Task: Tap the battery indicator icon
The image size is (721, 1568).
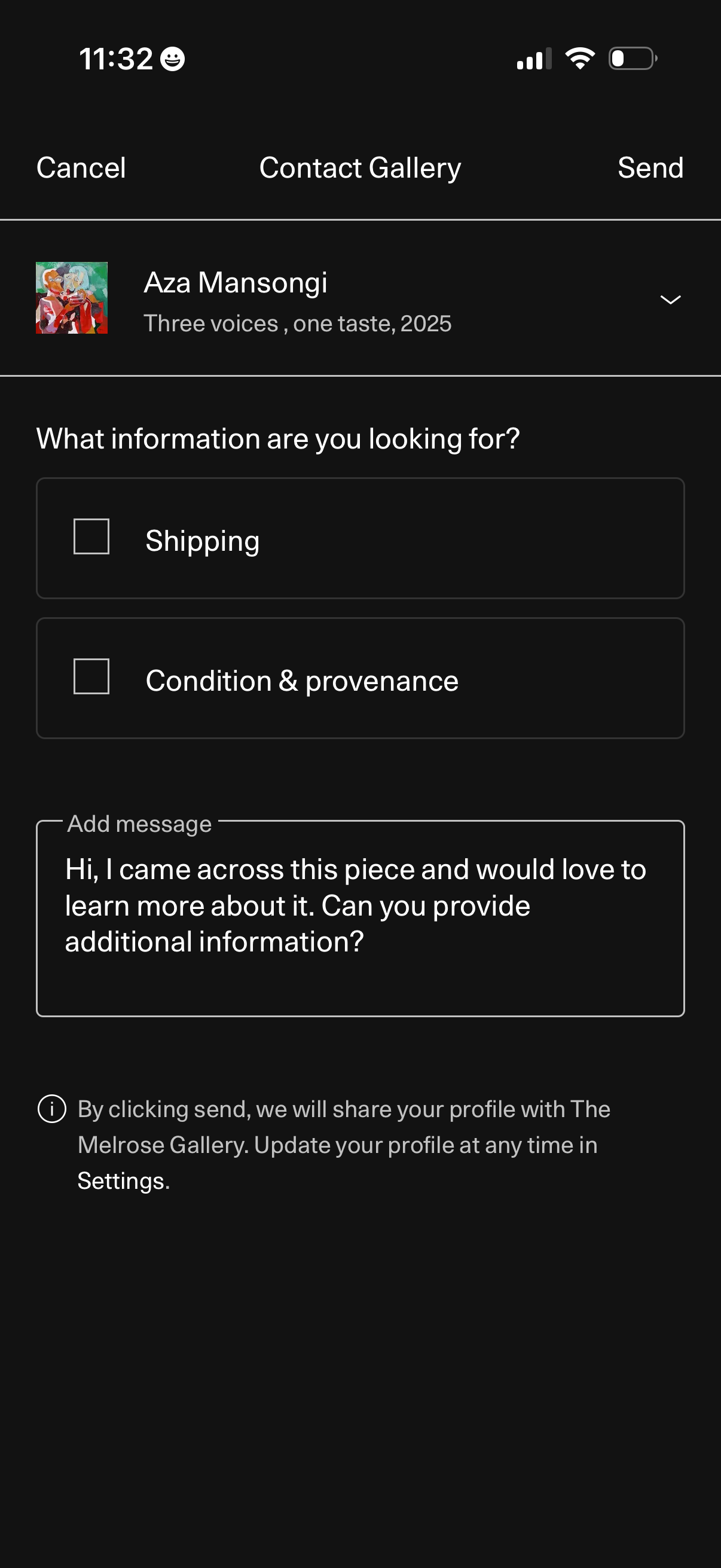Action: (x=632, y=59)
